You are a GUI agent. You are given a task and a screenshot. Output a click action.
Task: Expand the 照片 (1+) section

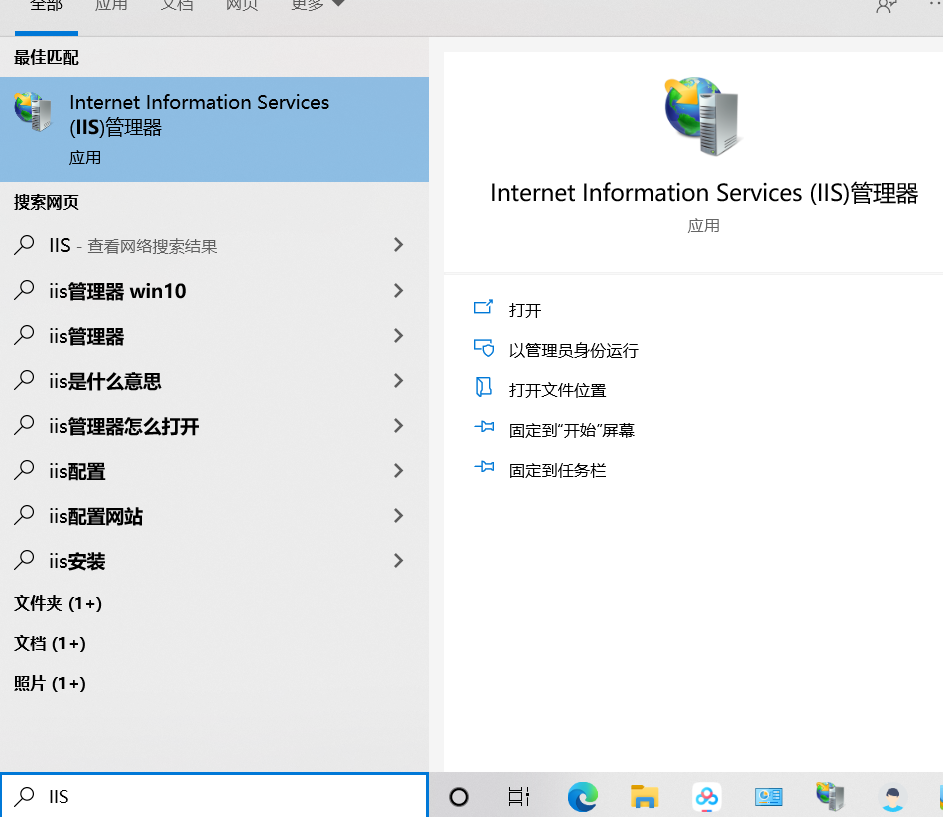48,683
